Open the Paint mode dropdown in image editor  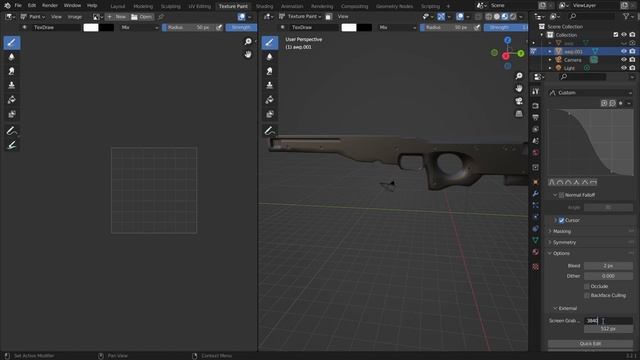[33, 17]
